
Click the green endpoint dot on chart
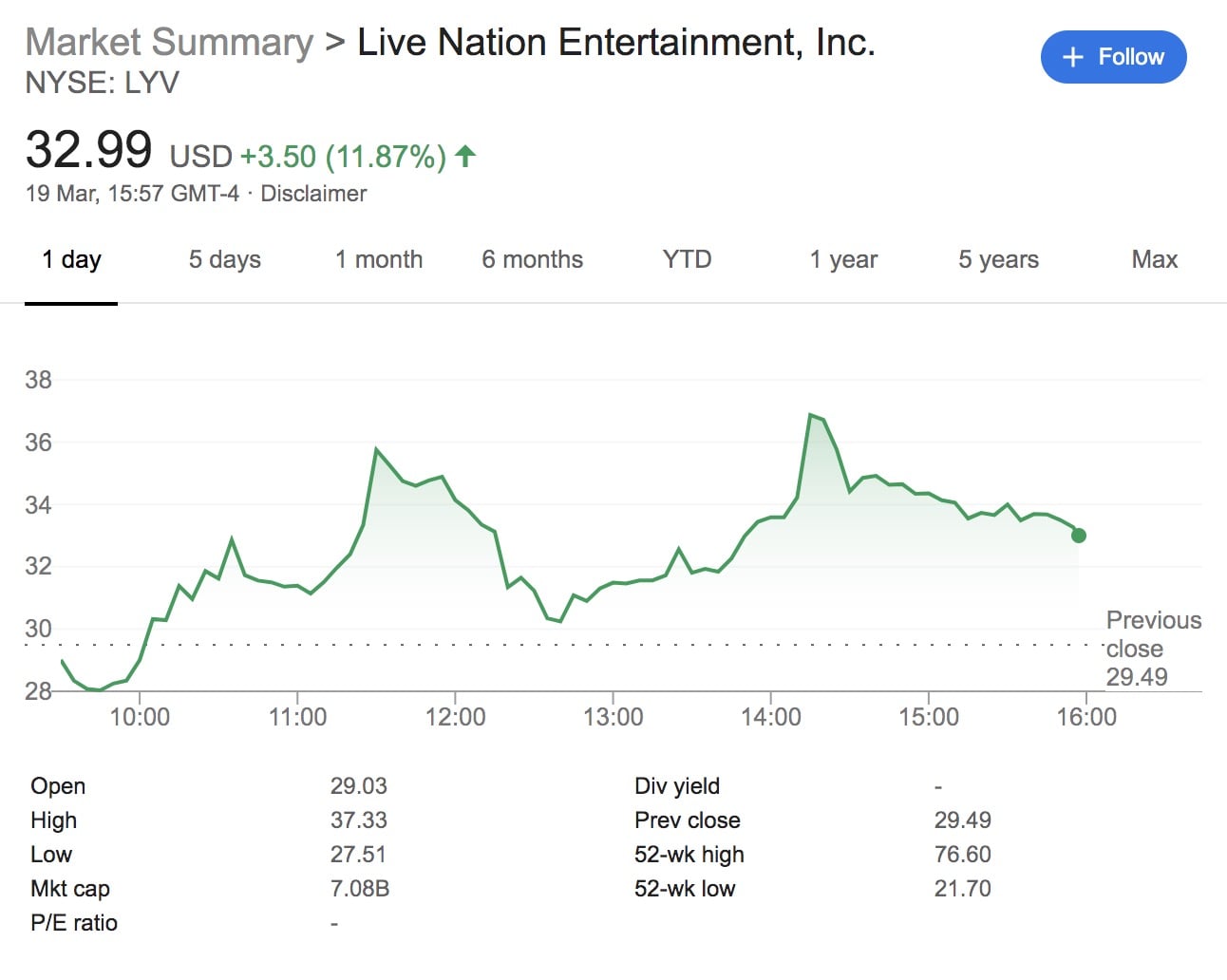coord(1078,536)
